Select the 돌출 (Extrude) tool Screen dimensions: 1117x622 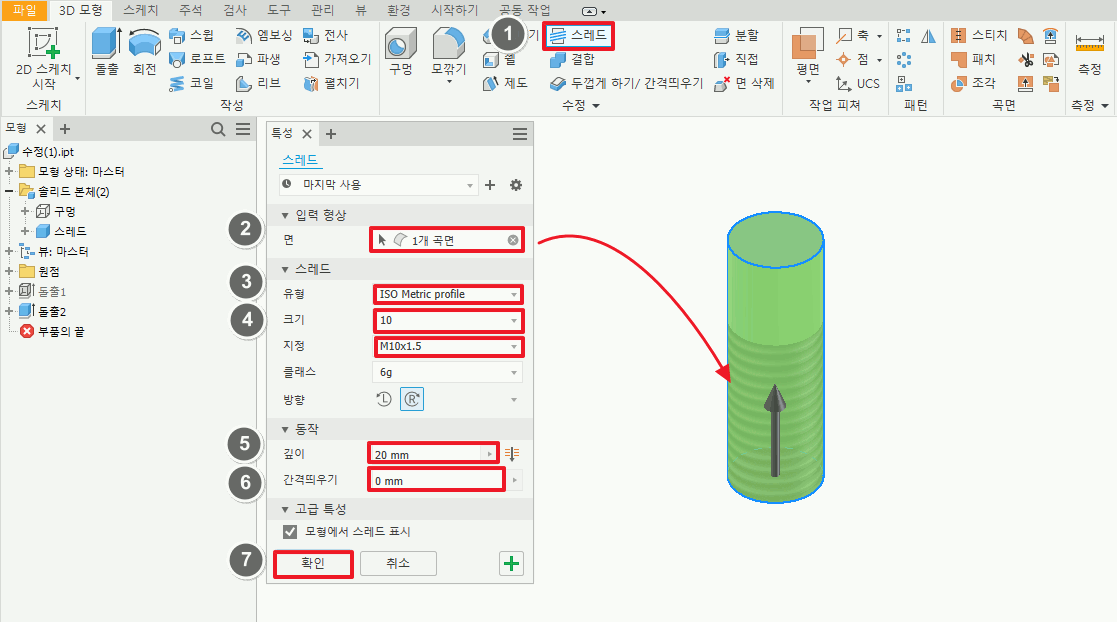click(x=105, y=55)
